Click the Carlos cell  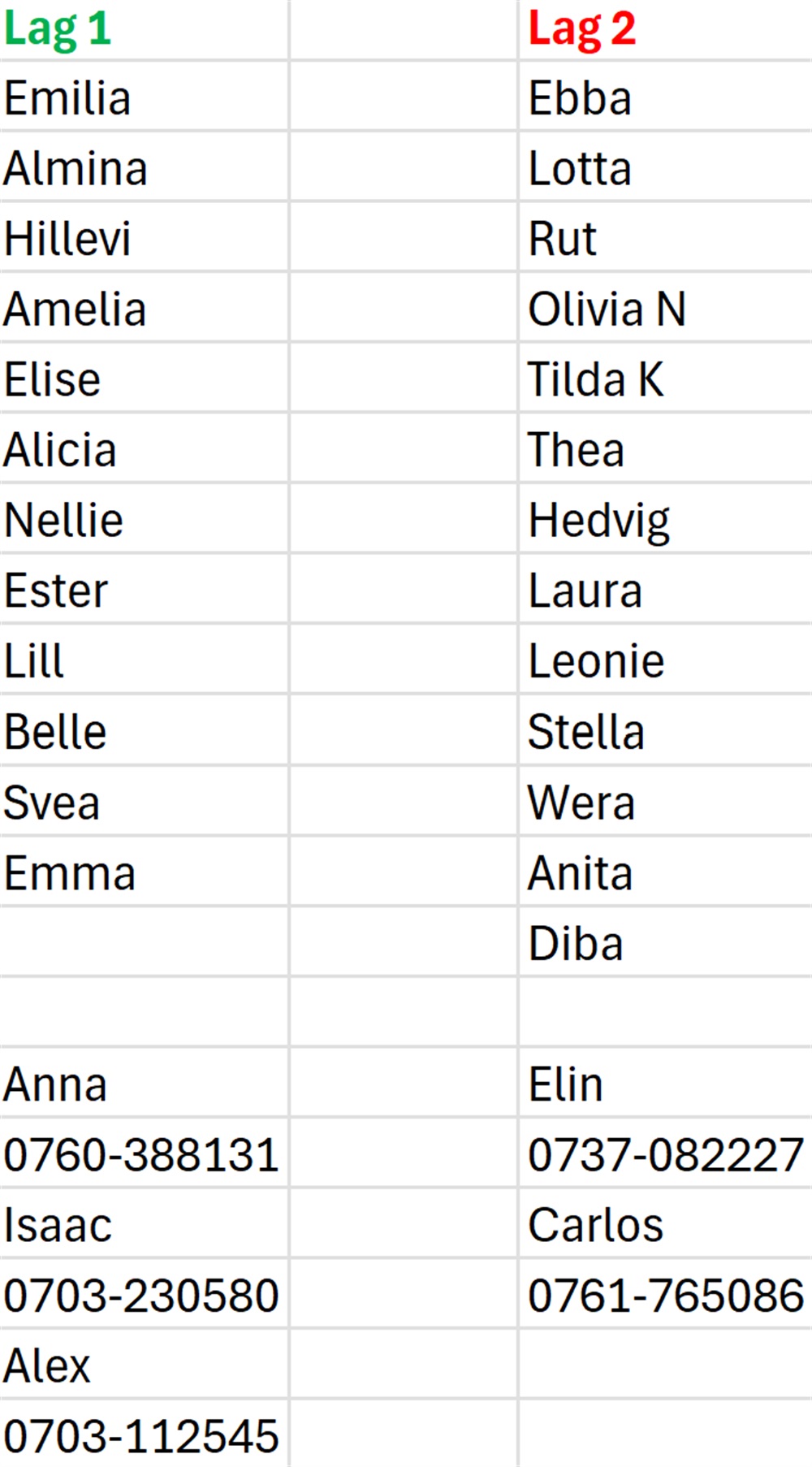click(x=596, y=1225)
